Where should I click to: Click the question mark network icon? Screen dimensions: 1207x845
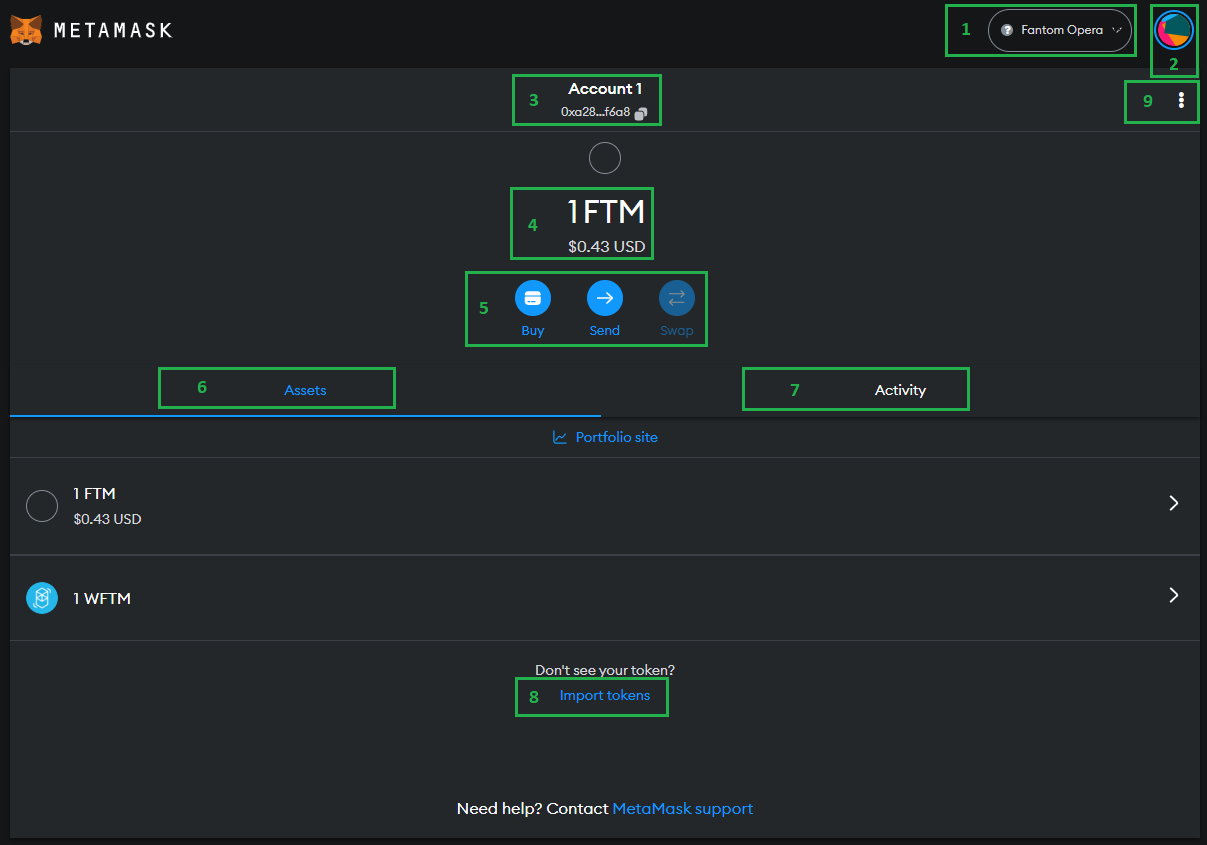click(1007, 30)
